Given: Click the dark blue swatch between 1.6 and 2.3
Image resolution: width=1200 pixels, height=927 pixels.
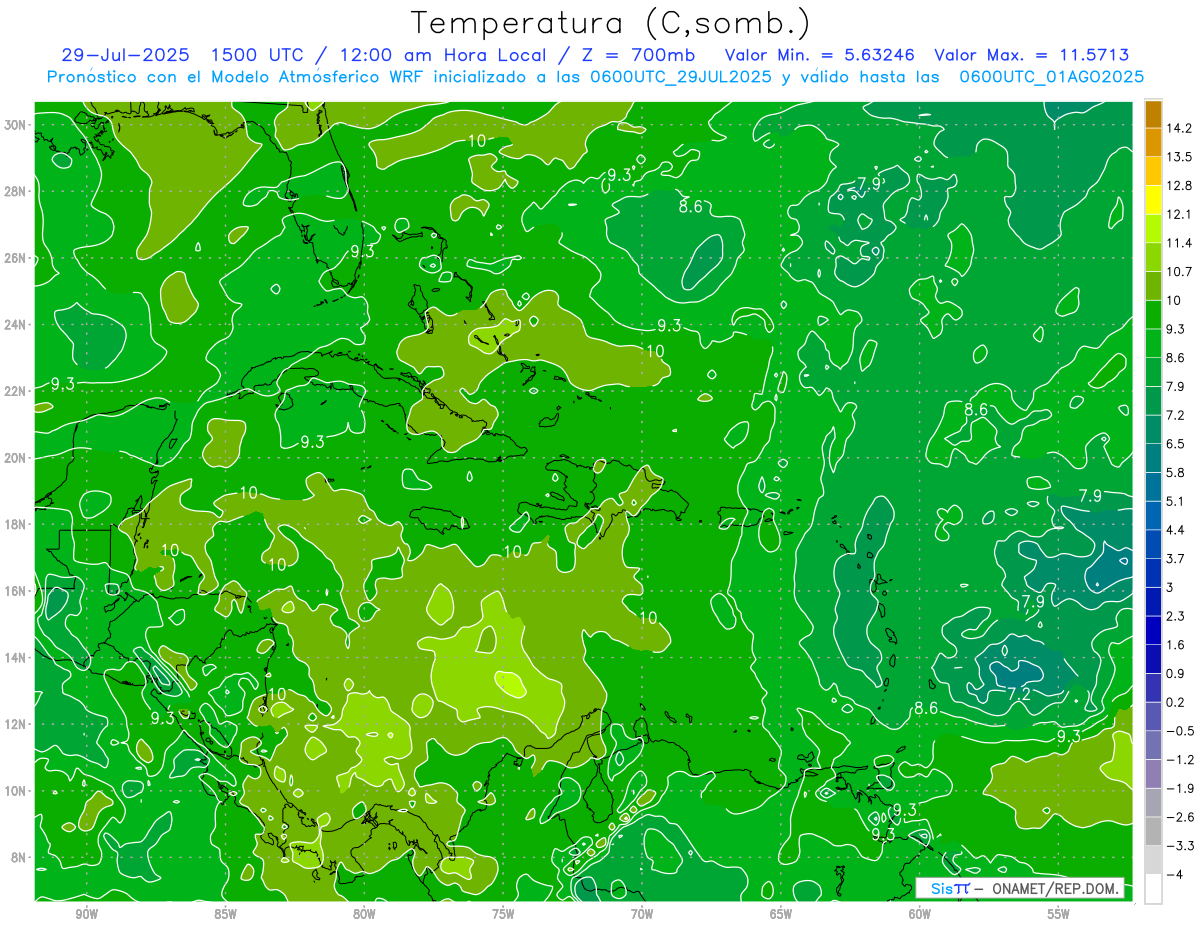Looking at the screenshot, I should click(x=1153, y=630).
